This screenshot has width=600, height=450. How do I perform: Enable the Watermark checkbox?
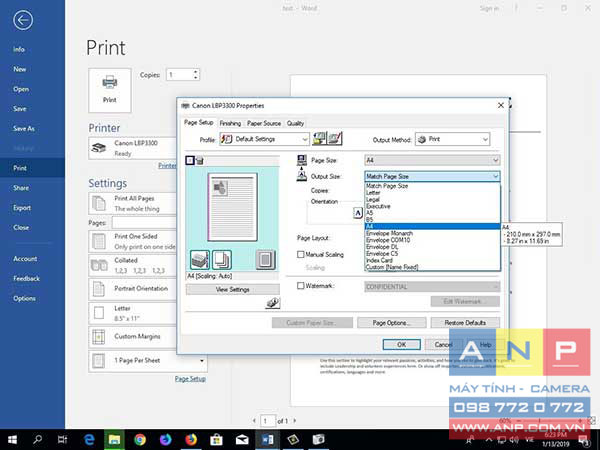pyautogui.click(x=301, y=285)
